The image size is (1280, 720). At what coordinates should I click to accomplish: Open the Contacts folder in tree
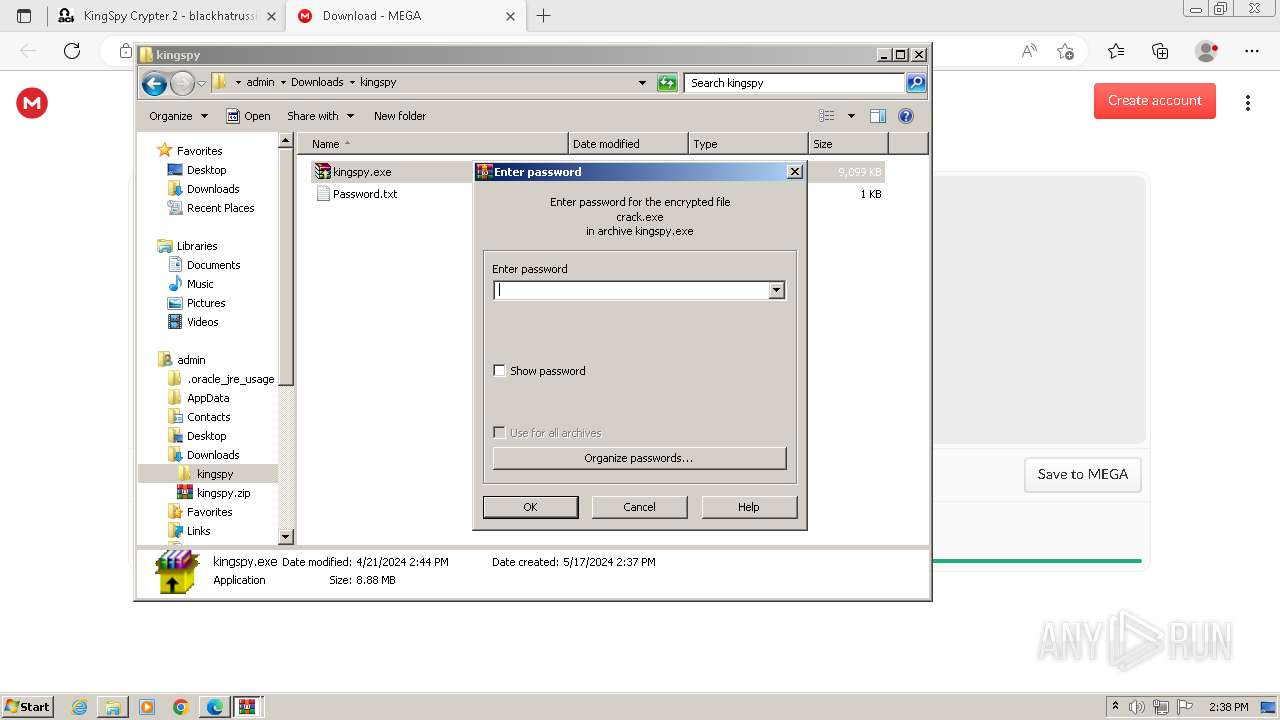tap(208, 417)
